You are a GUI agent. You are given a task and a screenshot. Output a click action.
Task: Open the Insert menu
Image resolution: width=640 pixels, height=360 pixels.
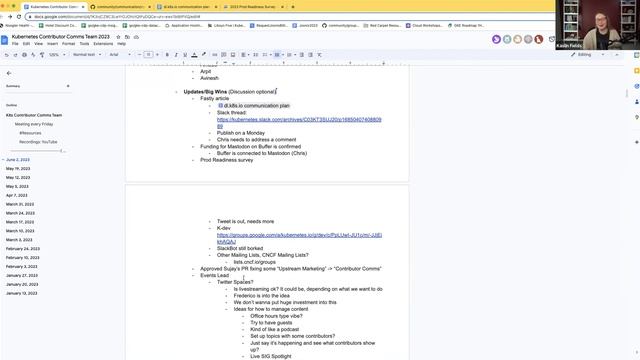coord(52,44)
